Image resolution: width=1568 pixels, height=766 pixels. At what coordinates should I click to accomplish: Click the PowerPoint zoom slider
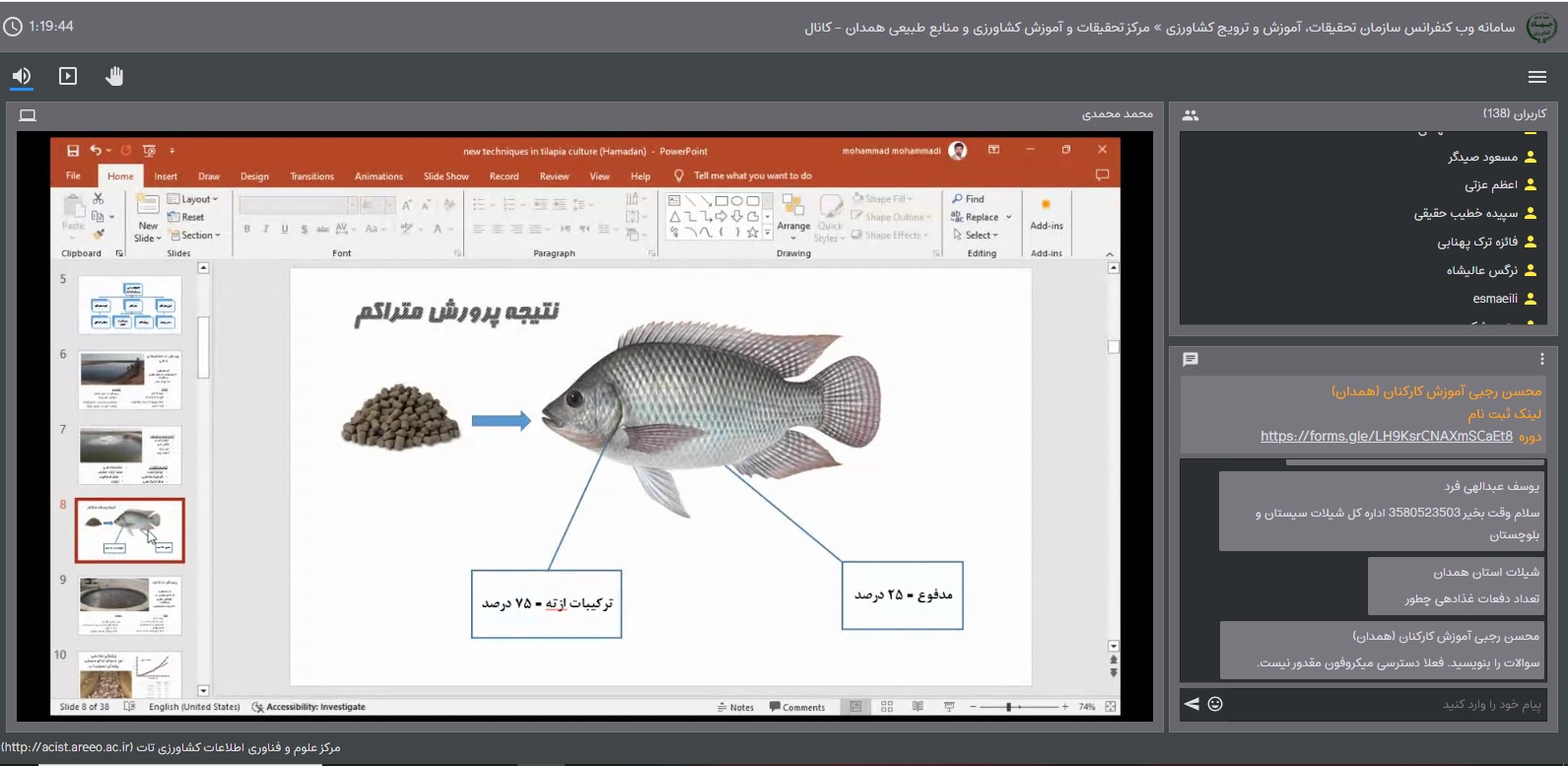[x=1008, y=707]
